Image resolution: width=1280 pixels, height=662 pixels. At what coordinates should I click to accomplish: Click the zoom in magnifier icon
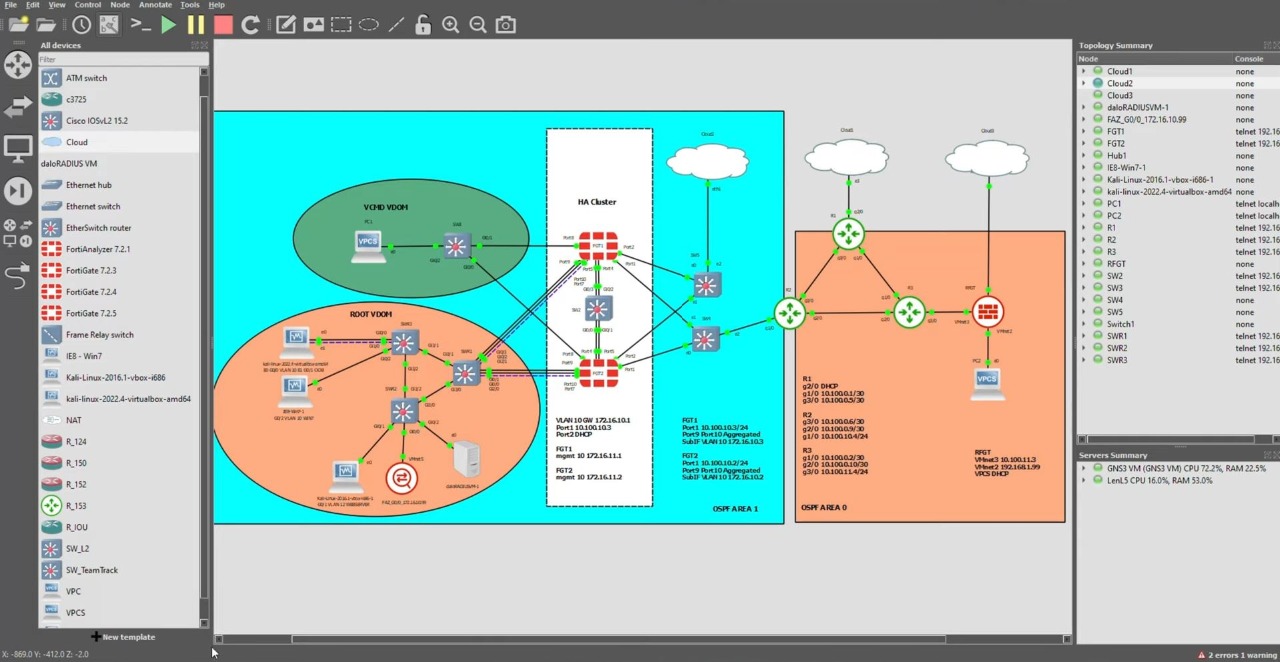point(451,25)
